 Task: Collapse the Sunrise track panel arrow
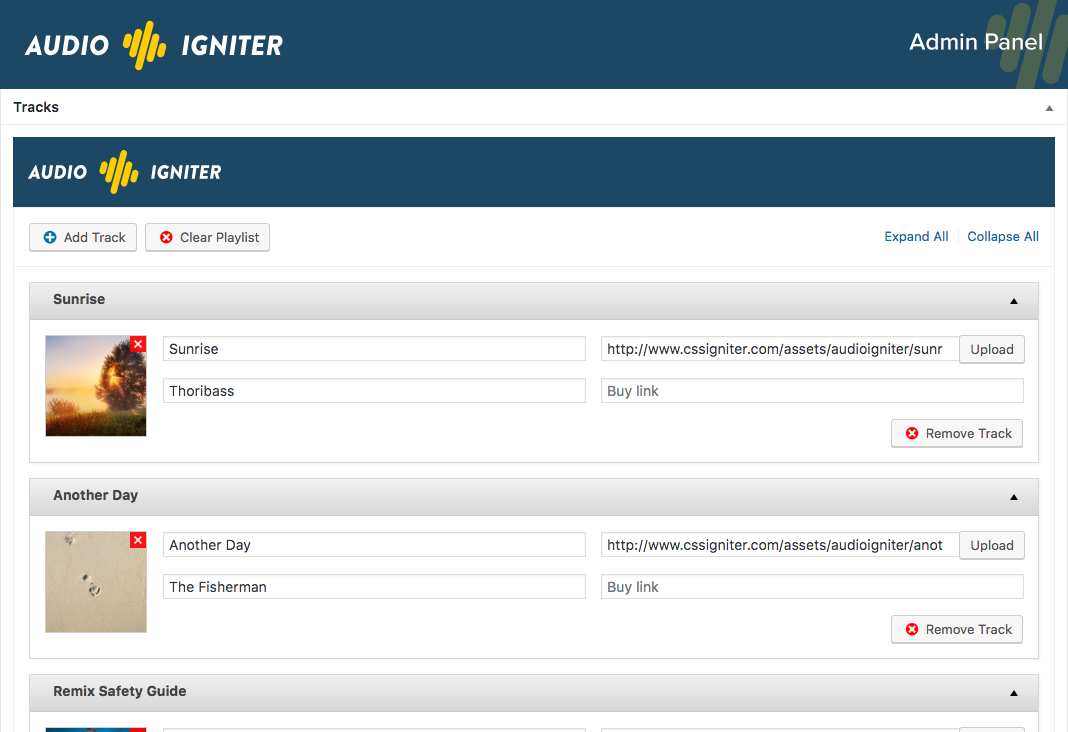tap(1014, 301)
